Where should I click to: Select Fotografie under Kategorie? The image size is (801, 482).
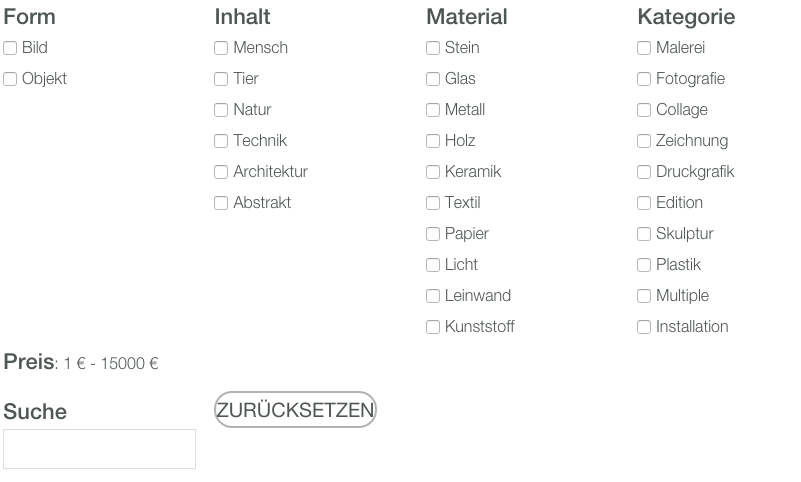pyautogui.click(x=644, y=79)
